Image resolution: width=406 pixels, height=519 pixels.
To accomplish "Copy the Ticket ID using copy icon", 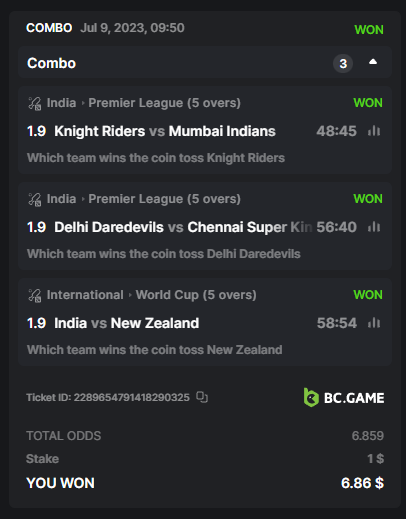I will [202, 397].
